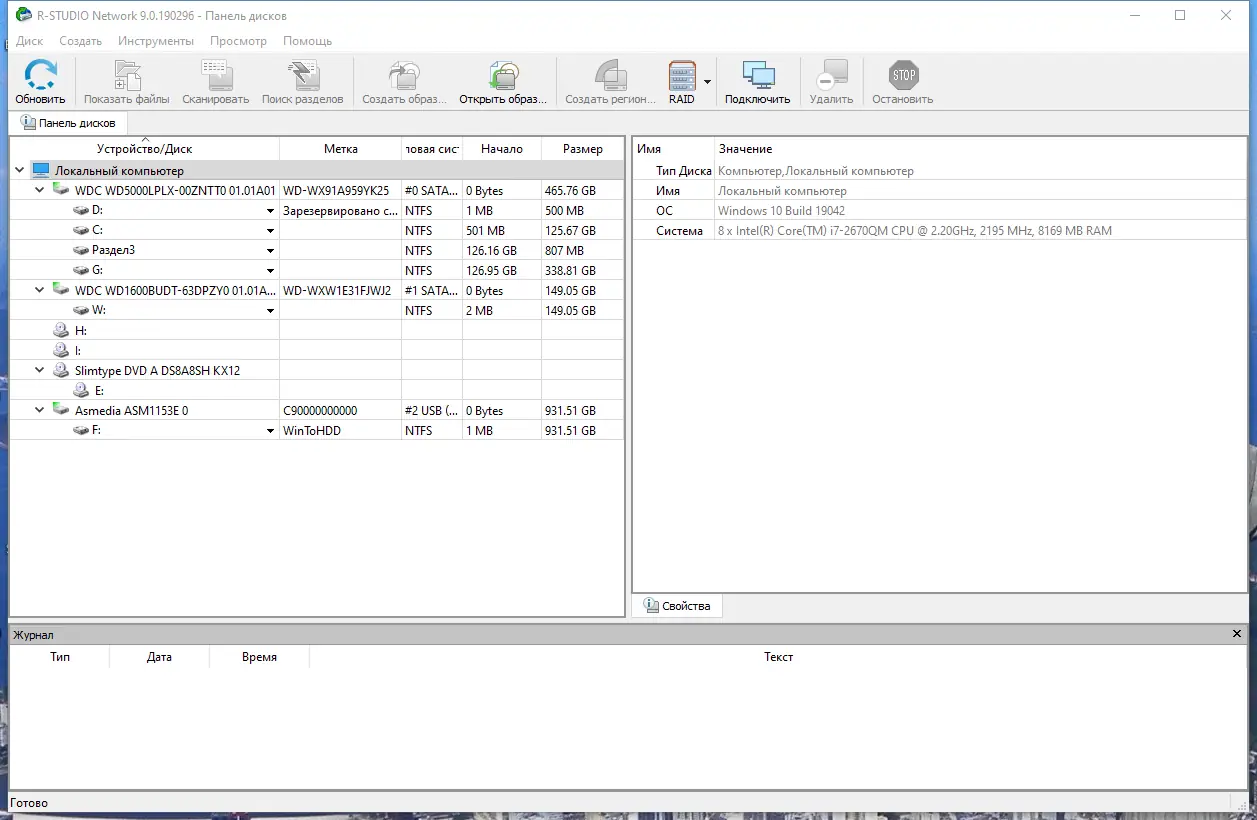Collapse the WDC WD5000LPLX drive entry
The image size is (1257, 820).
(39, 190)
